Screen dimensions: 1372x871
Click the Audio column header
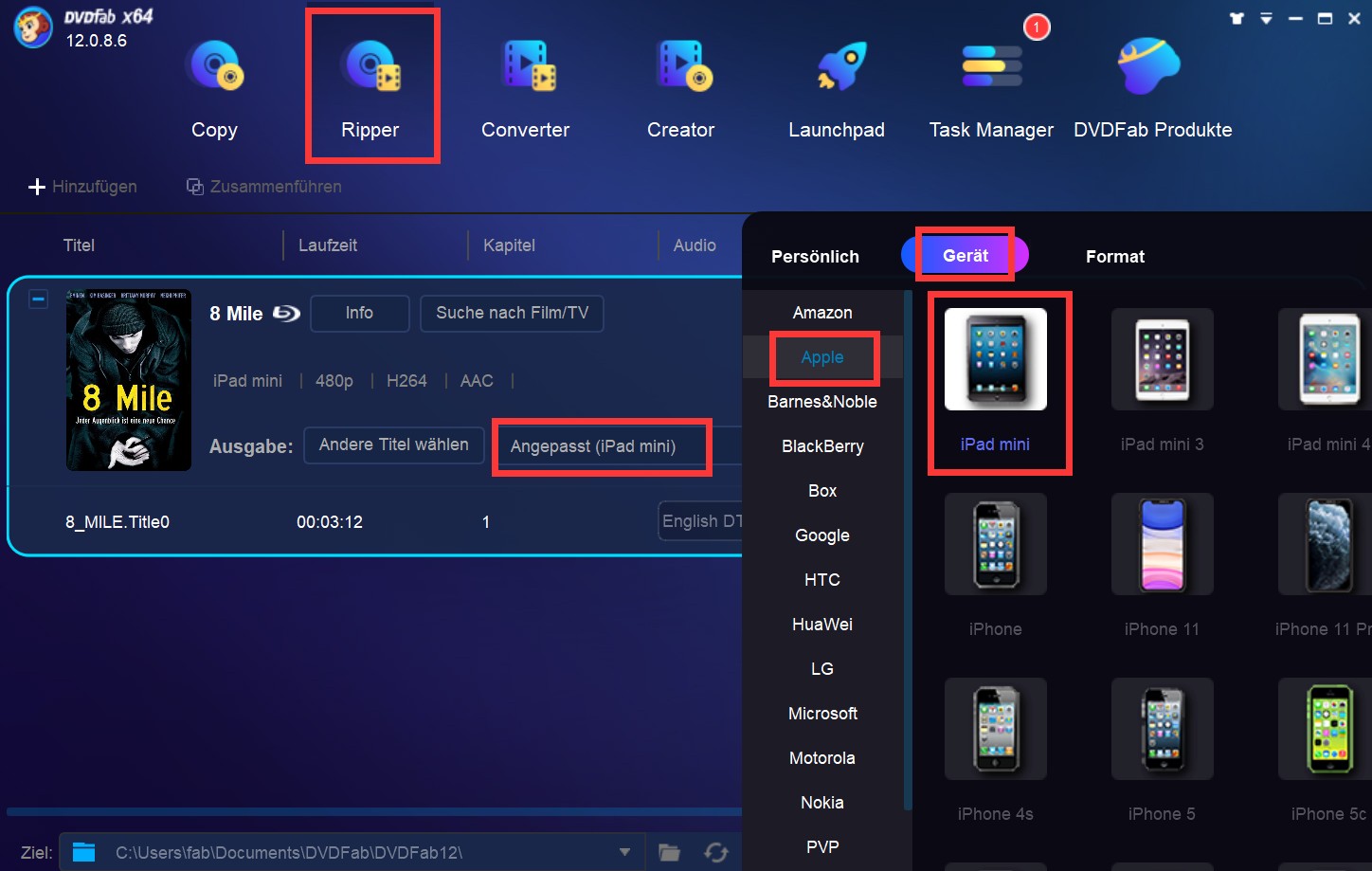695,245
